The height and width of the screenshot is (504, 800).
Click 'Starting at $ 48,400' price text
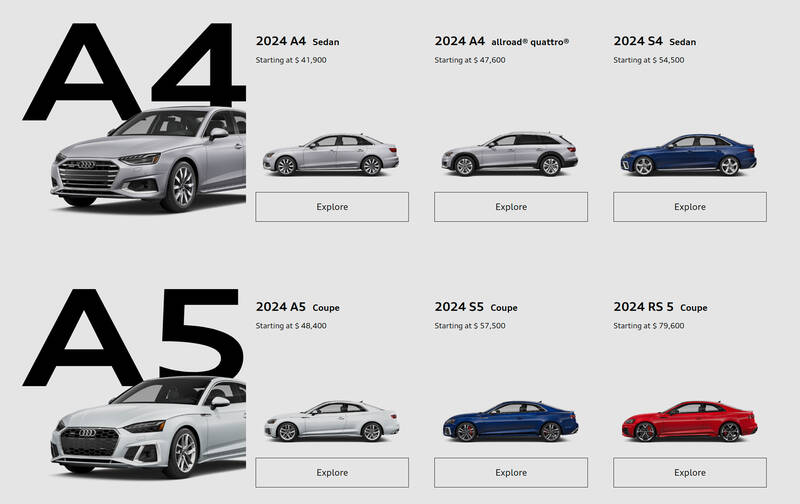pyautogui.click(x=291, y=326)
